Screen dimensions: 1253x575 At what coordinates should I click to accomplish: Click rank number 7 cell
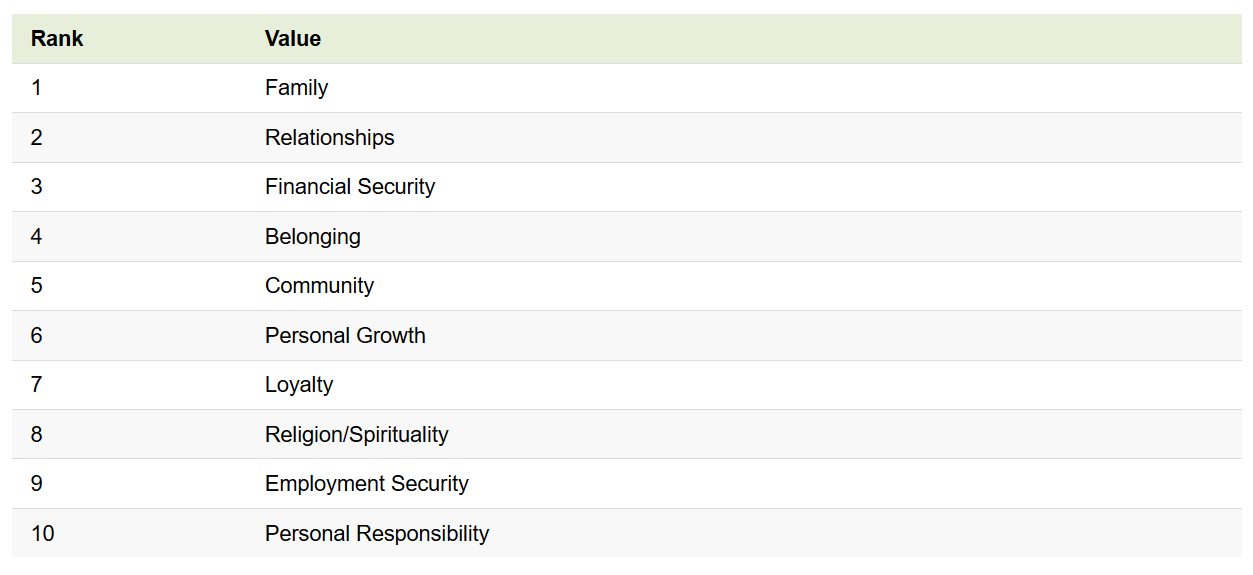click(37, 385)
